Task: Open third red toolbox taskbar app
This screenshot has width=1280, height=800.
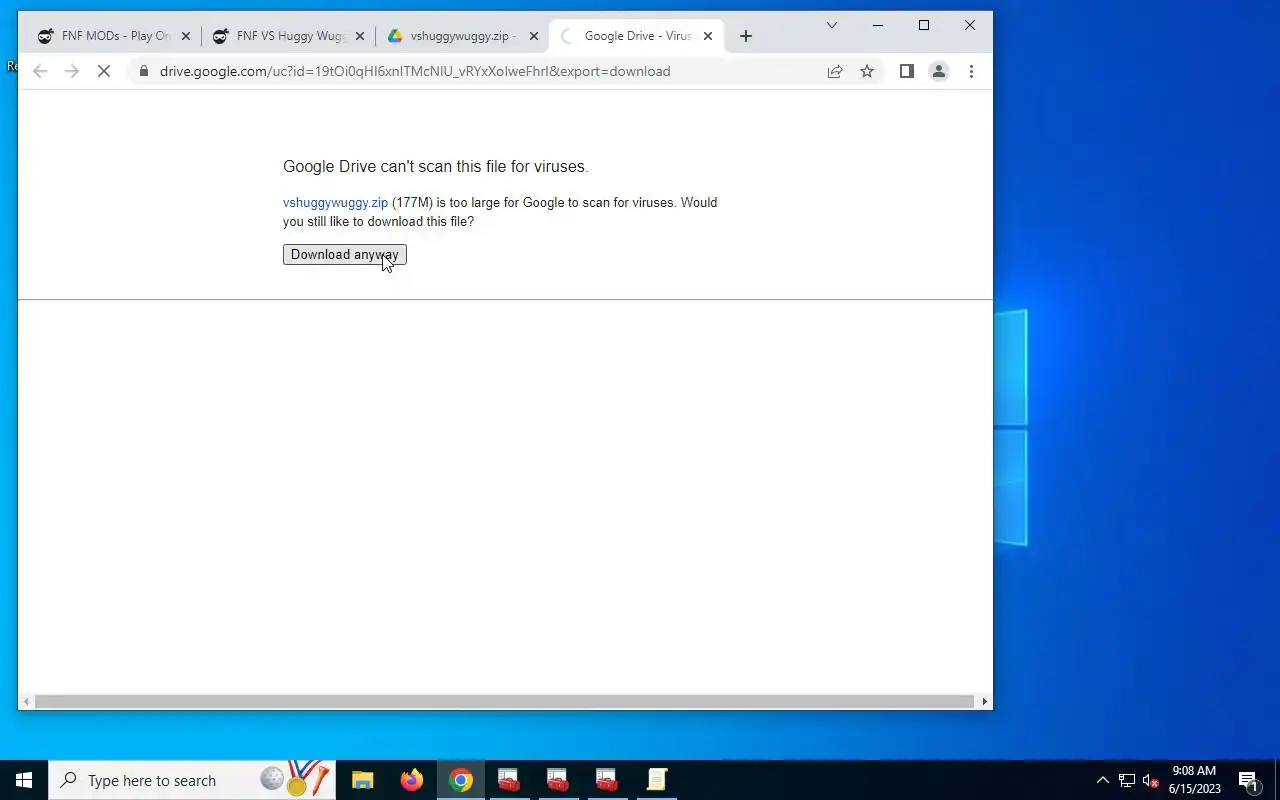Action: click(x=607, y=780)
